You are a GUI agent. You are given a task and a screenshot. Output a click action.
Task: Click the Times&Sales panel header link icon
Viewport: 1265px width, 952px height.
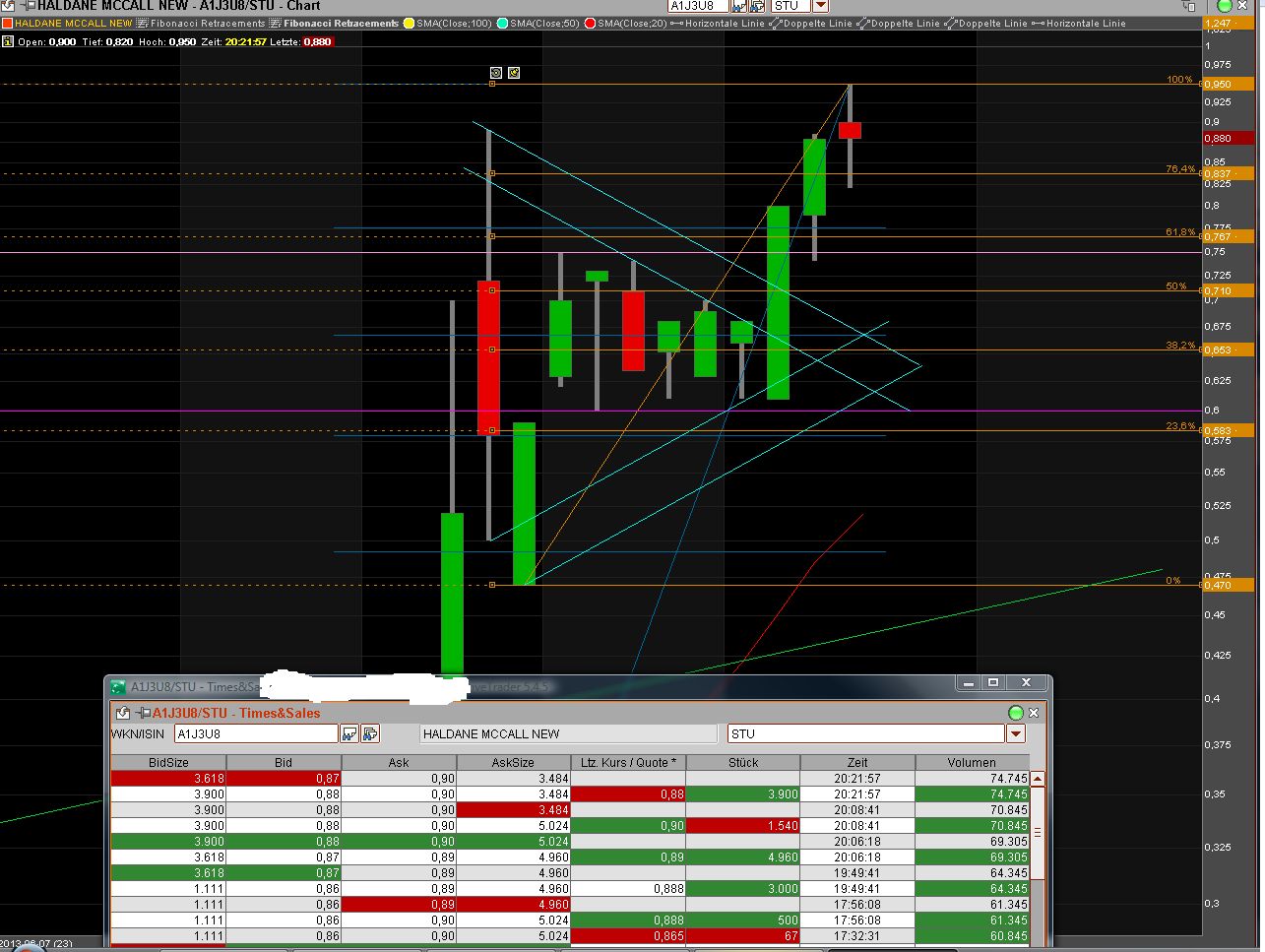click(122, 713)
